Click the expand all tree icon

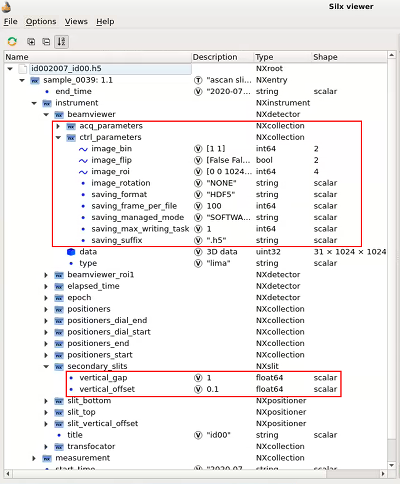31,42
